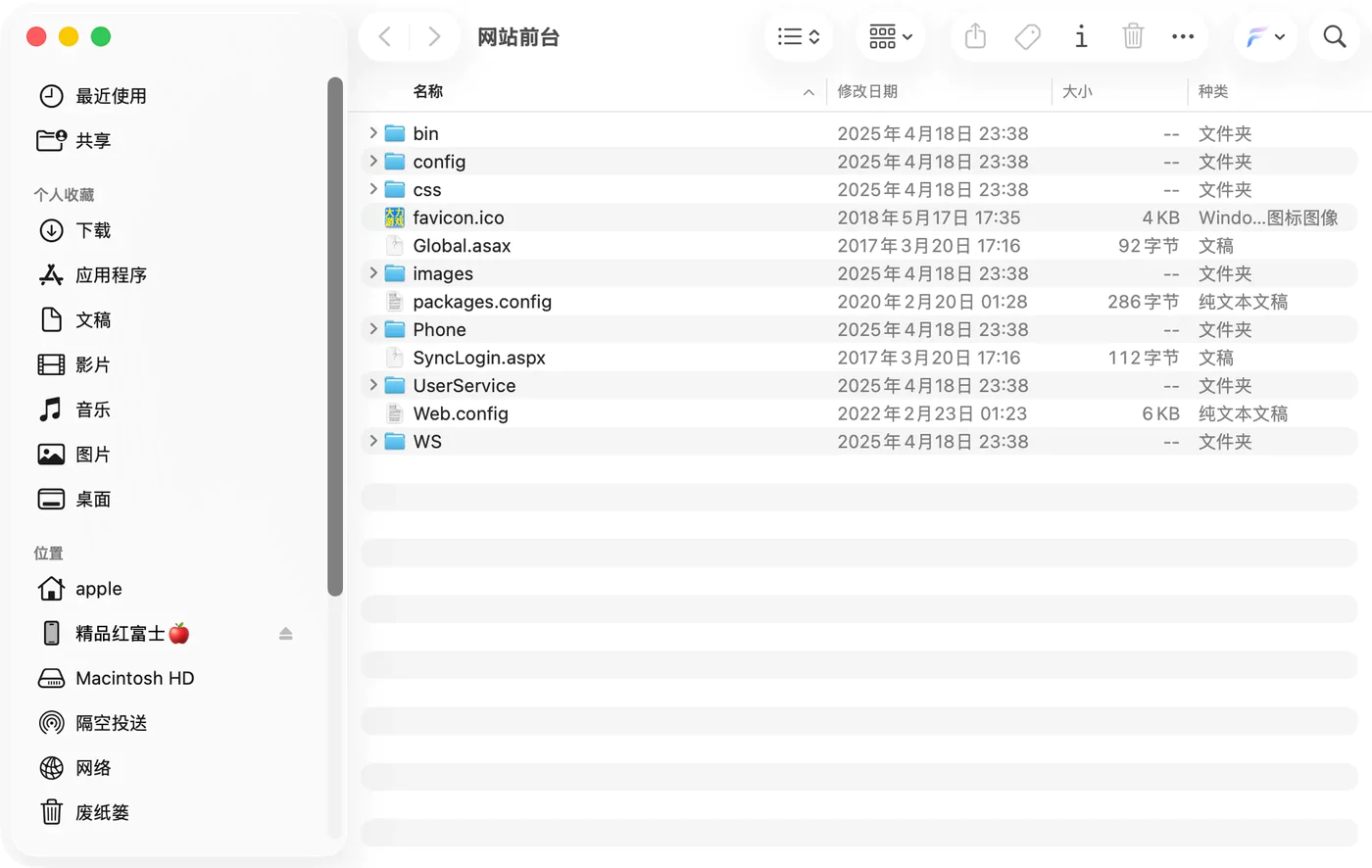The width and height of the screenshot is (1372, 868).
Task: Eject the 精品红富士 device
Action: (x=286, y=634)
